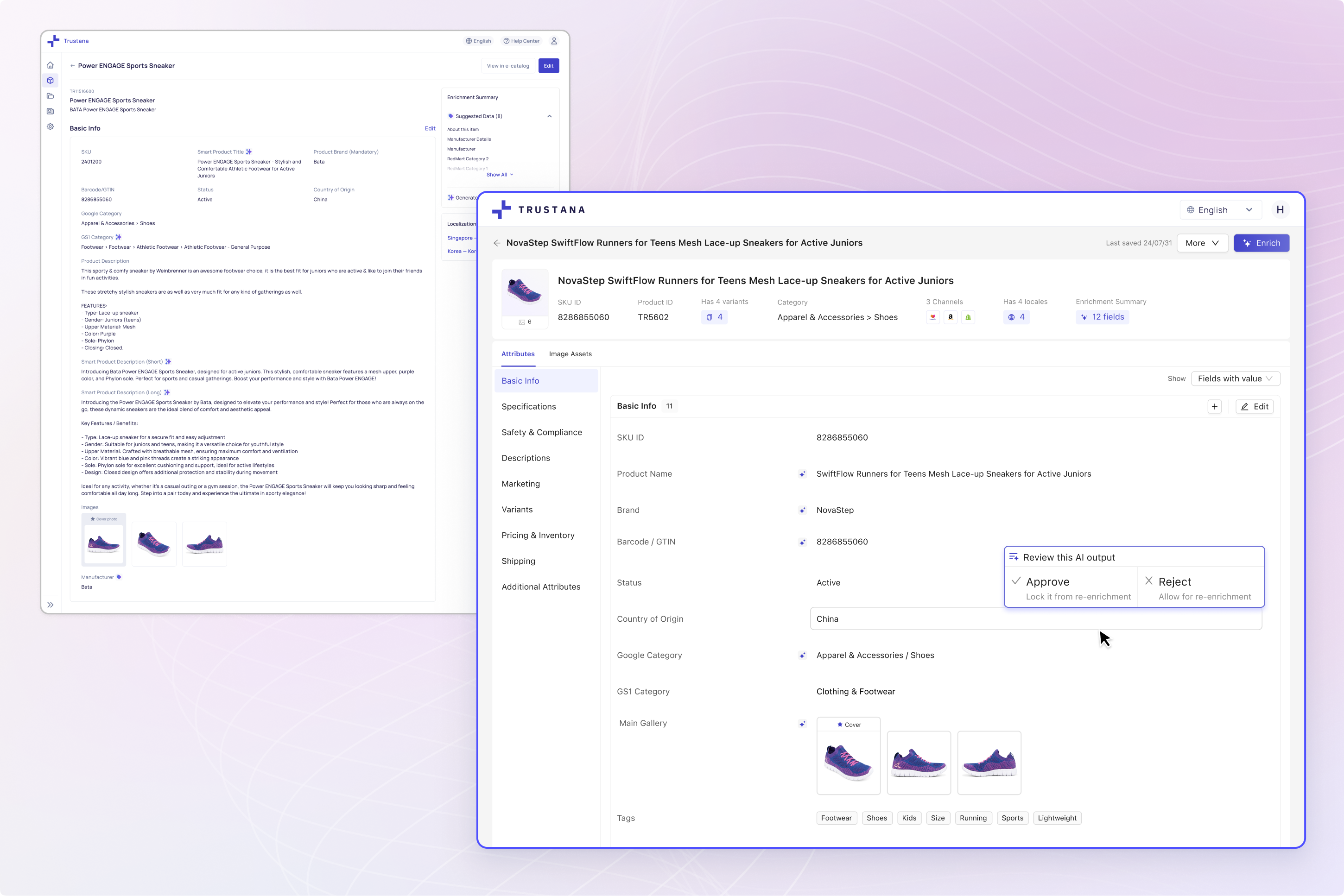Collapse Suggested Data (8) section
Image resolution: width=1344 pixels, height=896 pixels.
coord(549,117)
